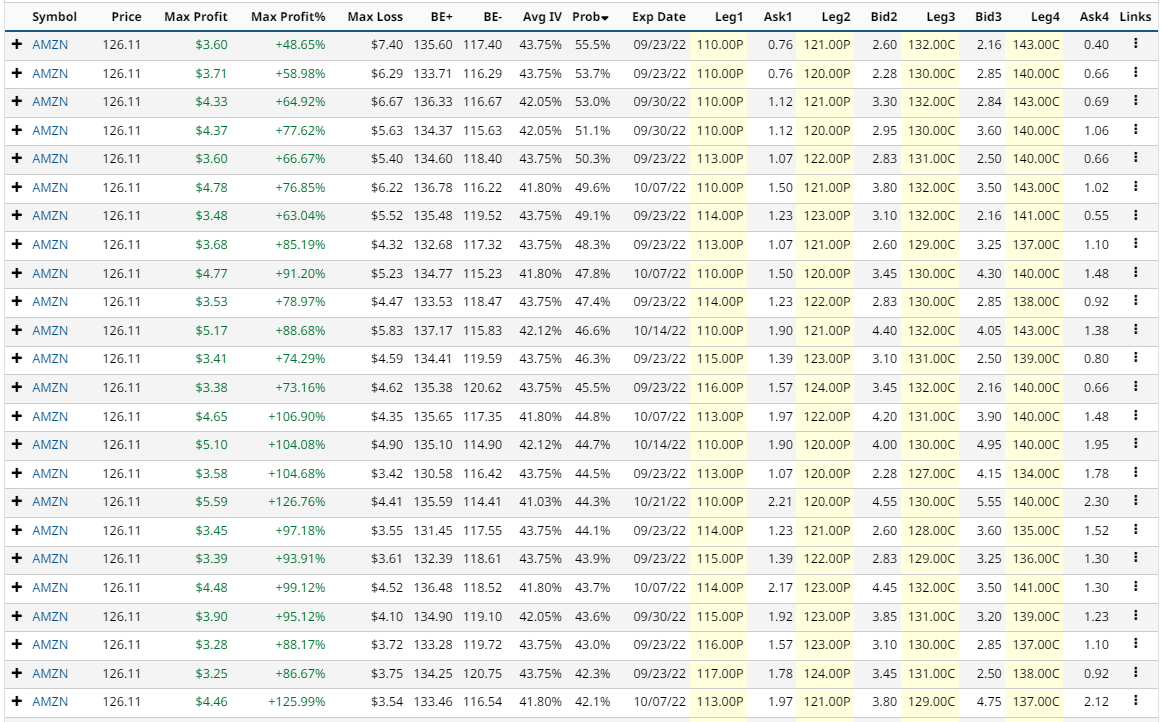Open three-dot links menu for +99.12% row
Screen dimensions: 1162x722
[1135, 587]
